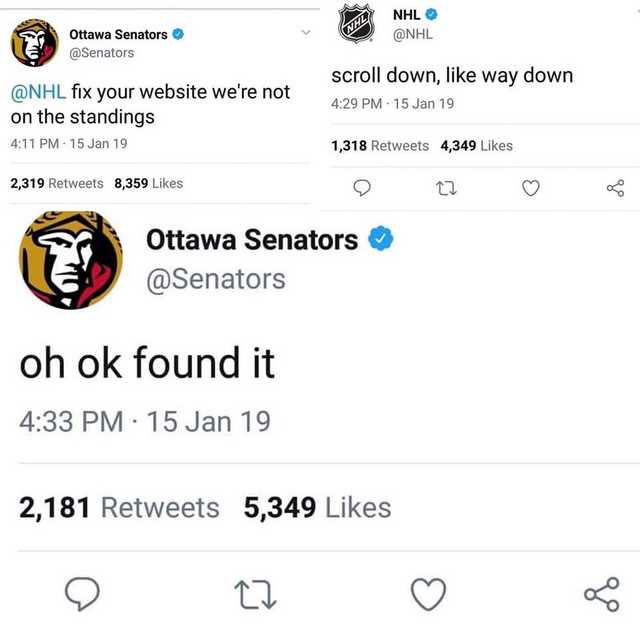Image resolution: width=640 pixels, height=640 pixels.
Task: Share the 'oh ok found it' tweet
Action: (x=602, y=594)
